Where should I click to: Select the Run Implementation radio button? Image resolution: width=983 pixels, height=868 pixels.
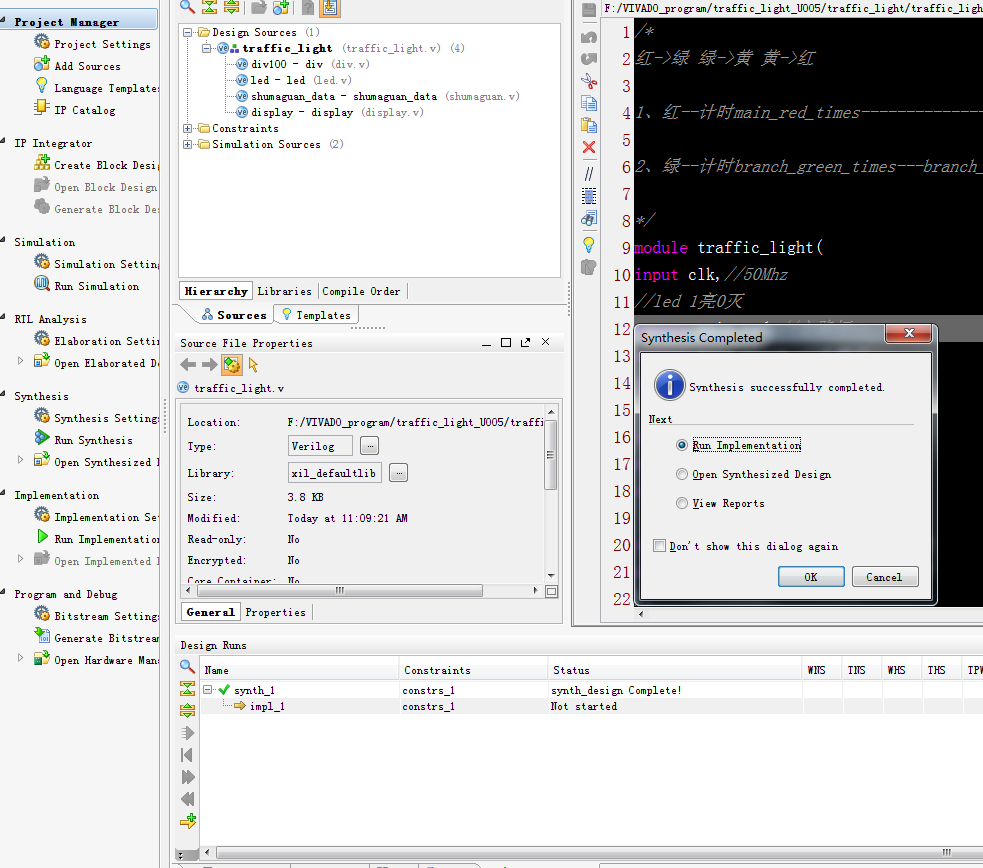pyautogui.click(x=682, y=445)
